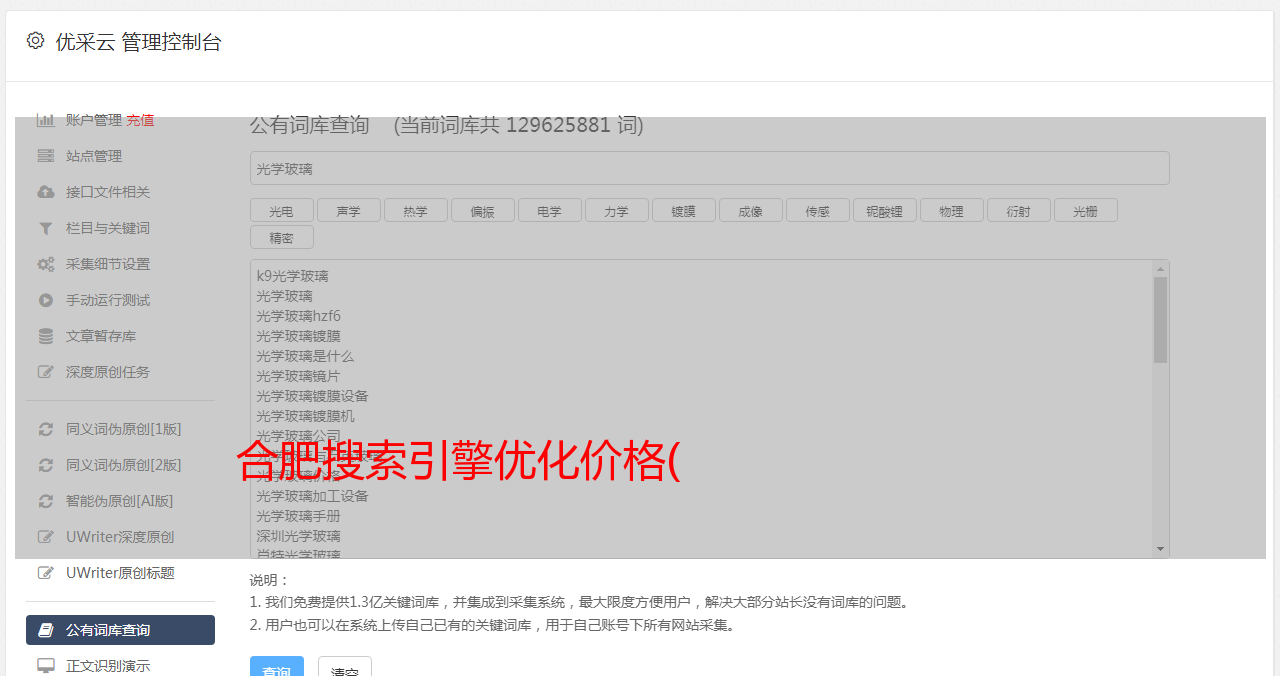Select result row 深圳光学玻璃
Screen dimensions: 1280x676
[298, 536]
